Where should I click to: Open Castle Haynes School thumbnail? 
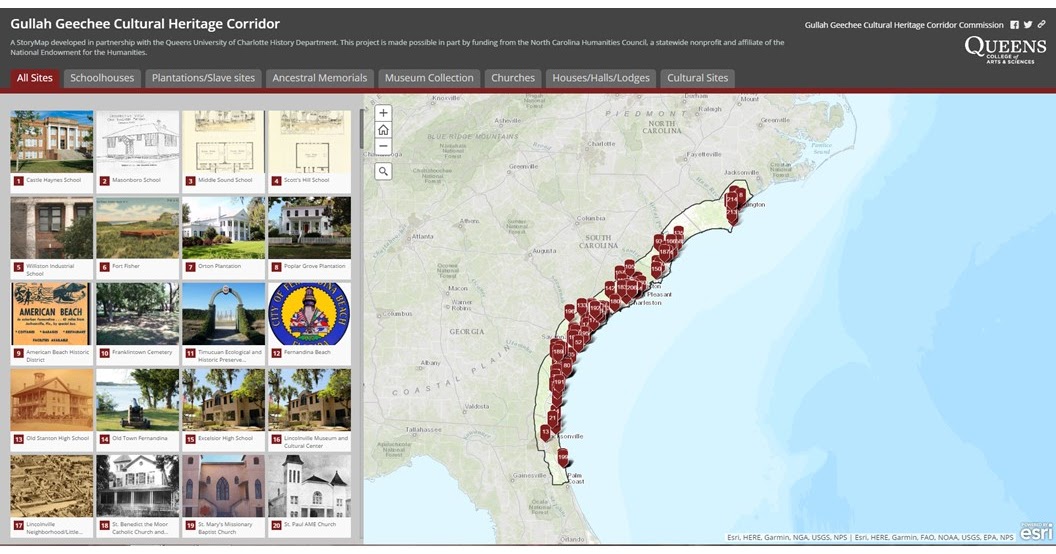click(52, 151)
